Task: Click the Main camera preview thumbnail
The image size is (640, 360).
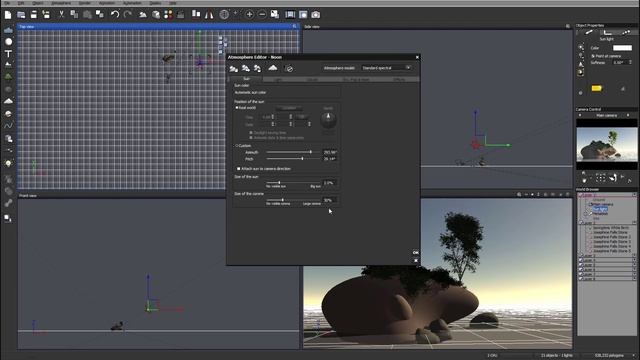Action: pyautogui.click(x=607, y=144)
